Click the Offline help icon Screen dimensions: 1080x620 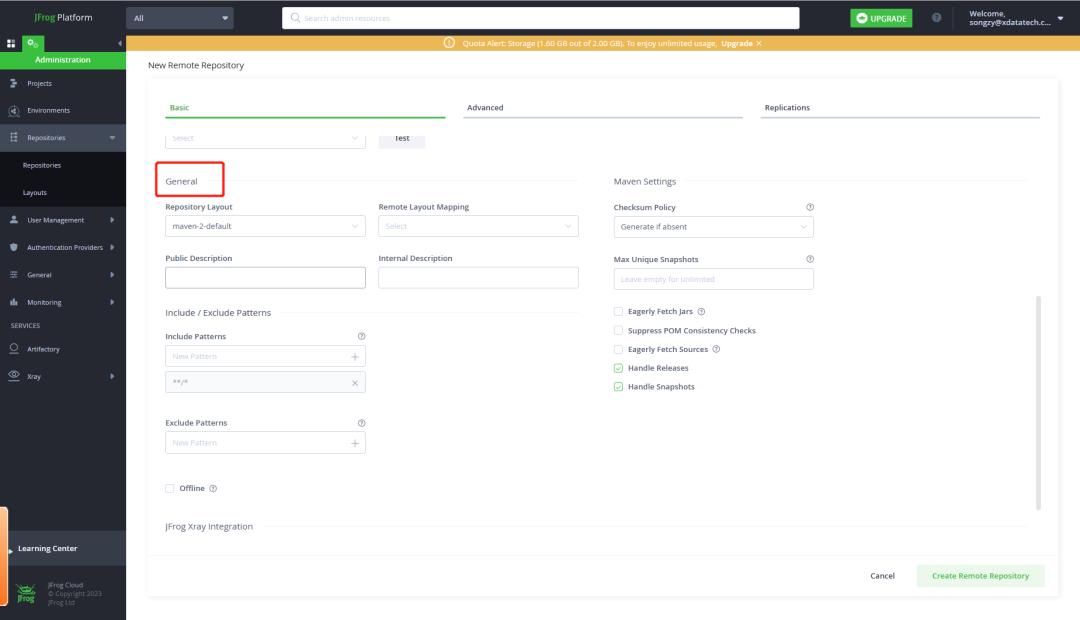click(x=213, y=488)
